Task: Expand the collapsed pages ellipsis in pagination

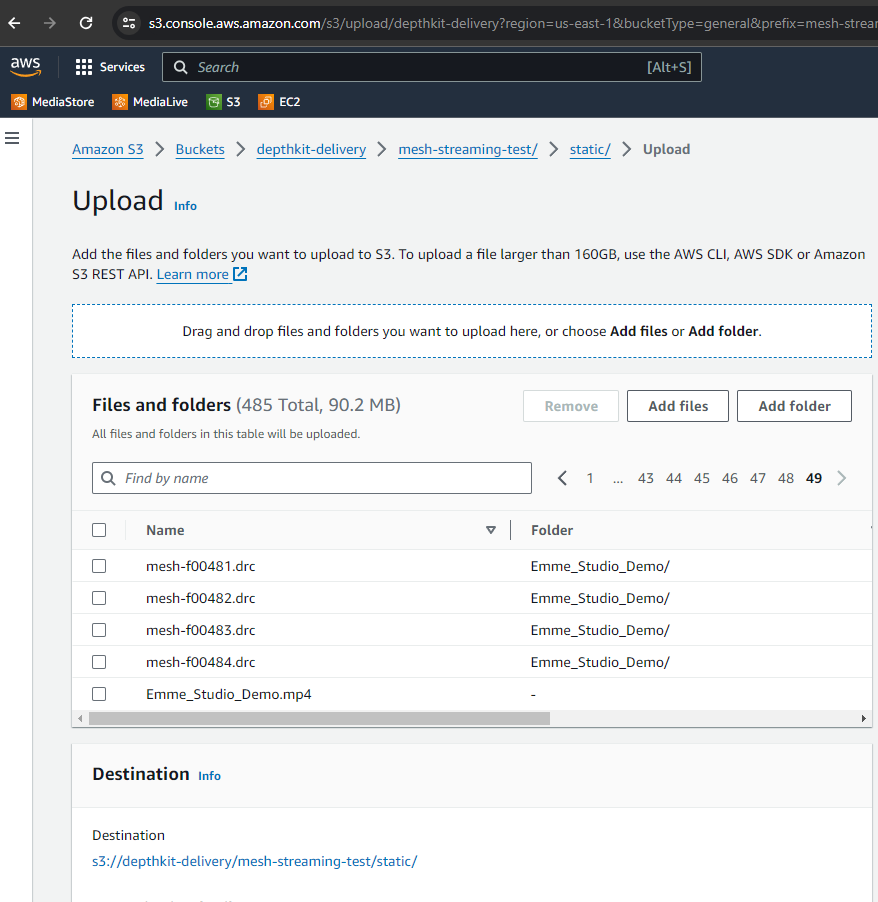Action: point(618,479)
